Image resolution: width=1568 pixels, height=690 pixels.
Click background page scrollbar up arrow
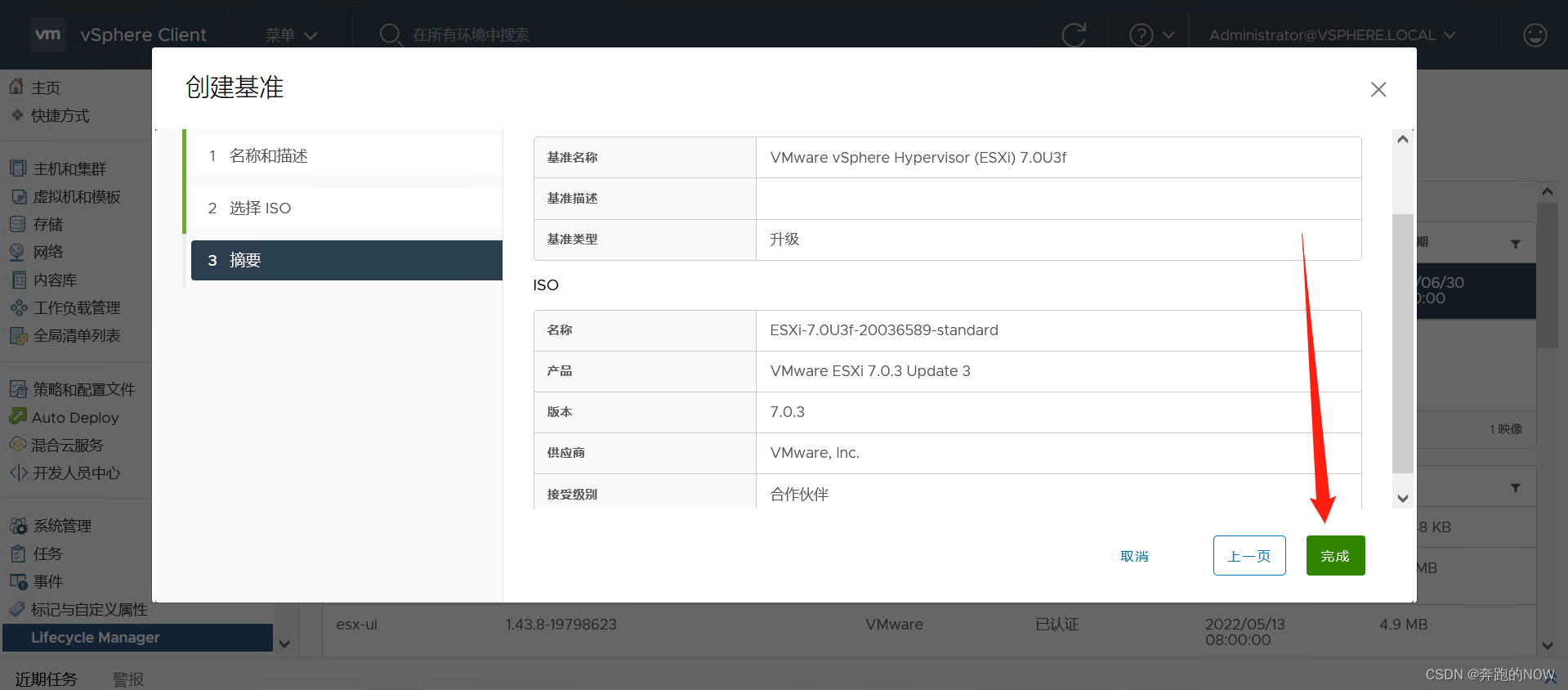pyautogui.click(x=1548, y=191)
